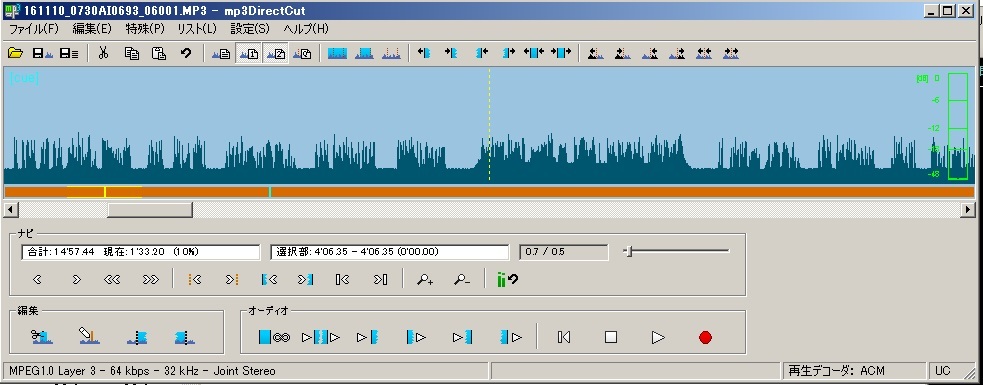Click the green bars undo icon in ナビ
This screenshot has height=385, width=983.
(x=507, y=280)
